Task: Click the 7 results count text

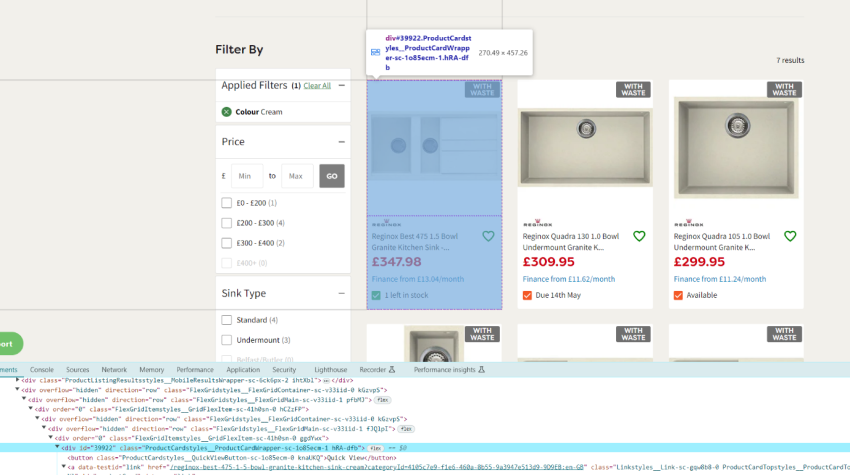Action: coord(790,60)
